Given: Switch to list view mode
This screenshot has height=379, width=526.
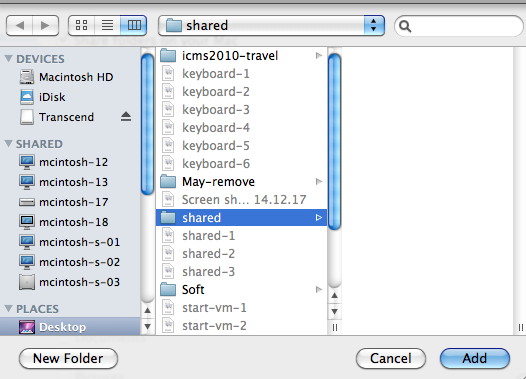Looking at the screenshot, I should [107, 25].
